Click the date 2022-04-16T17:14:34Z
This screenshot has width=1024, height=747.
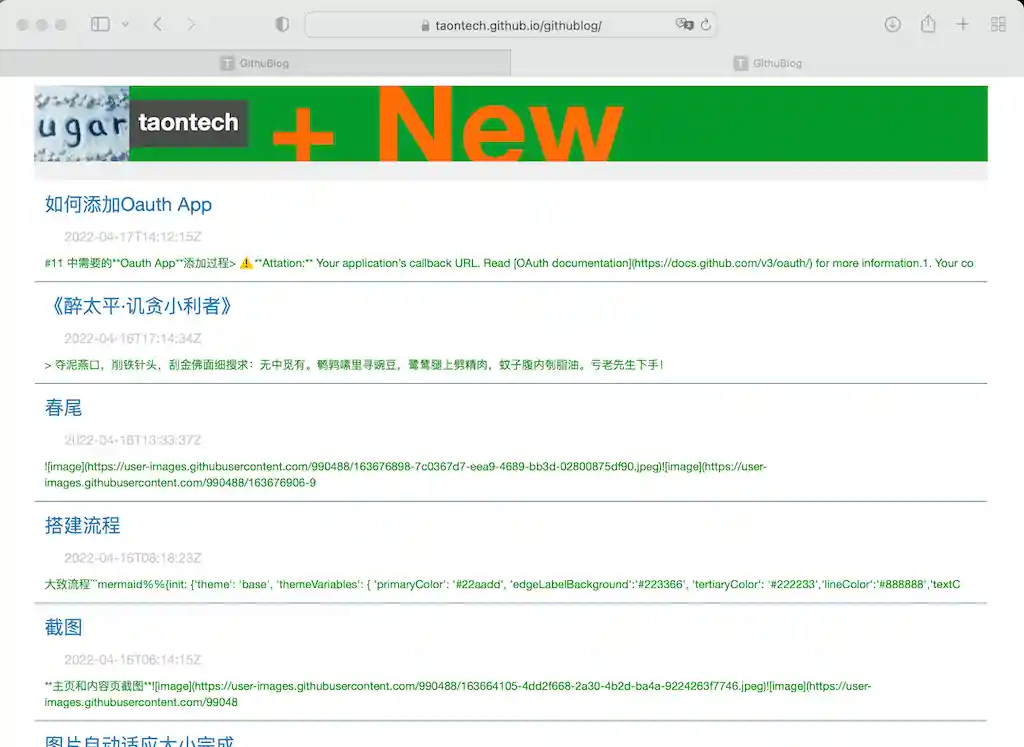[133, 338]
